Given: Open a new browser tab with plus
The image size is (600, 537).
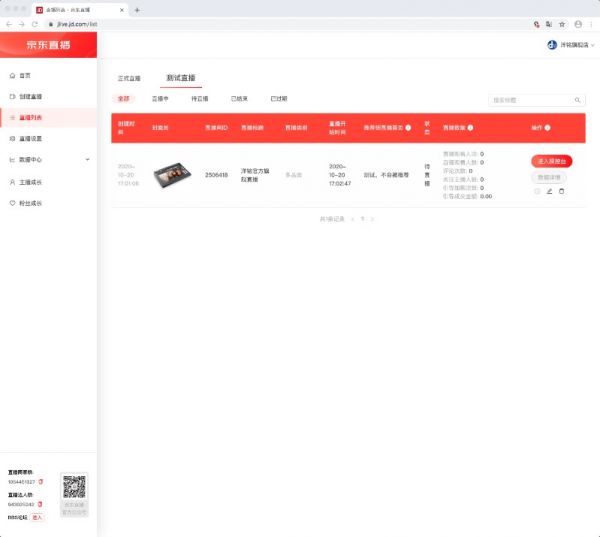Looking at the screenshot, I should tap(137, 10).
